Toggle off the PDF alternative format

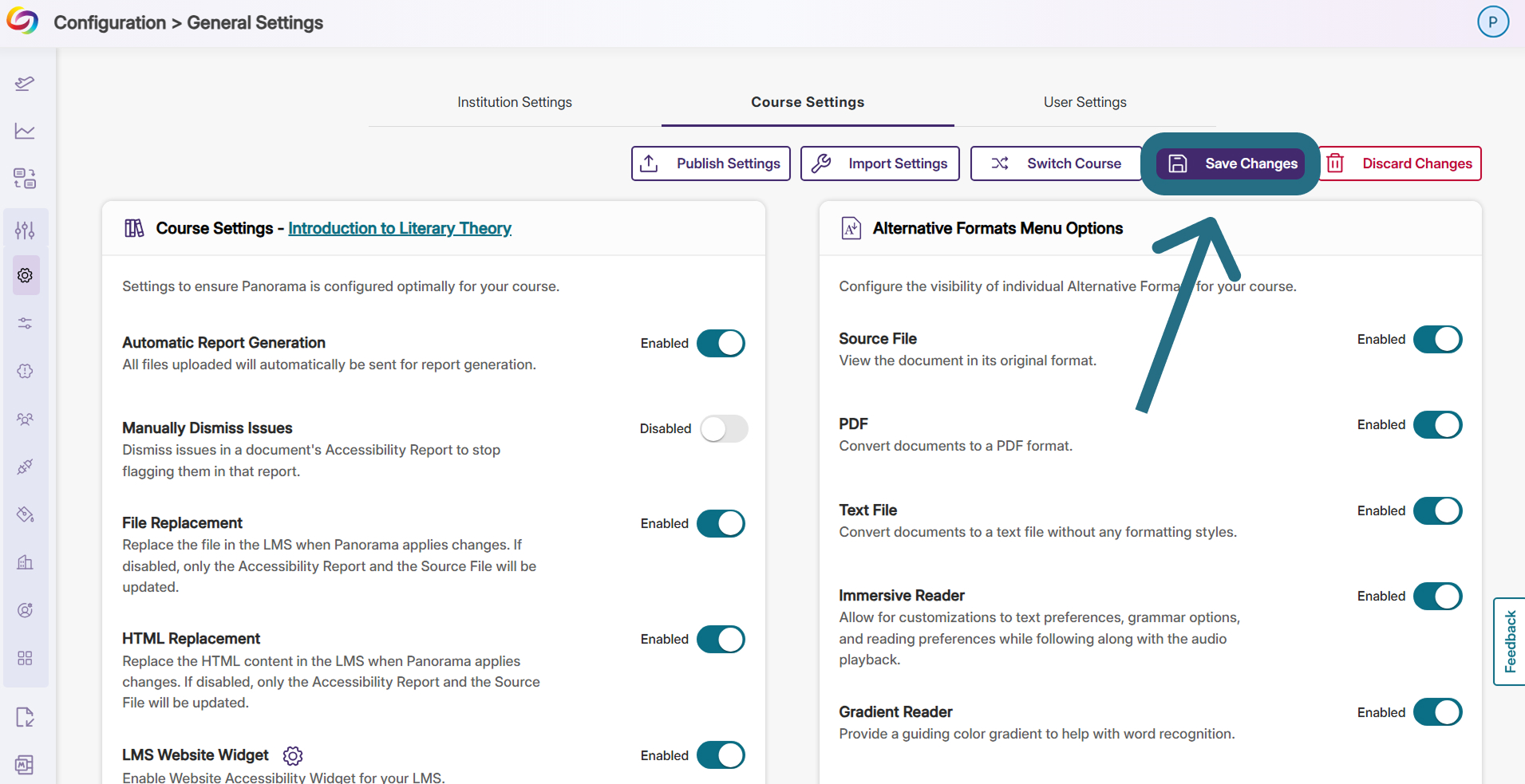click(x=1438, y=425)
